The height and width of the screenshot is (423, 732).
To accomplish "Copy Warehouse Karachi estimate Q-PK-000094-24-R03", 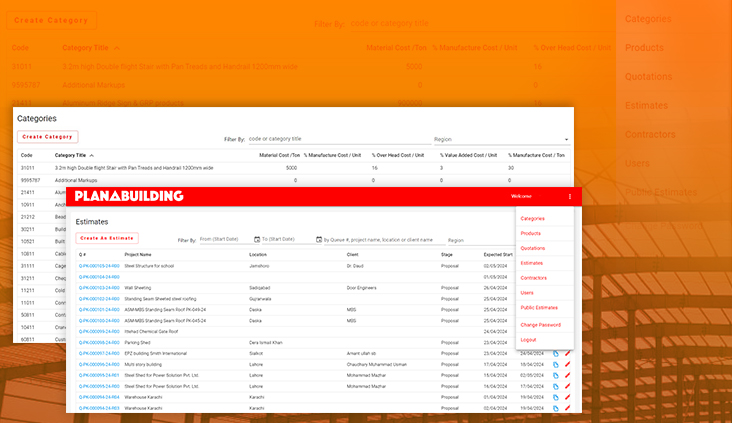I will (x=556, y=408).
